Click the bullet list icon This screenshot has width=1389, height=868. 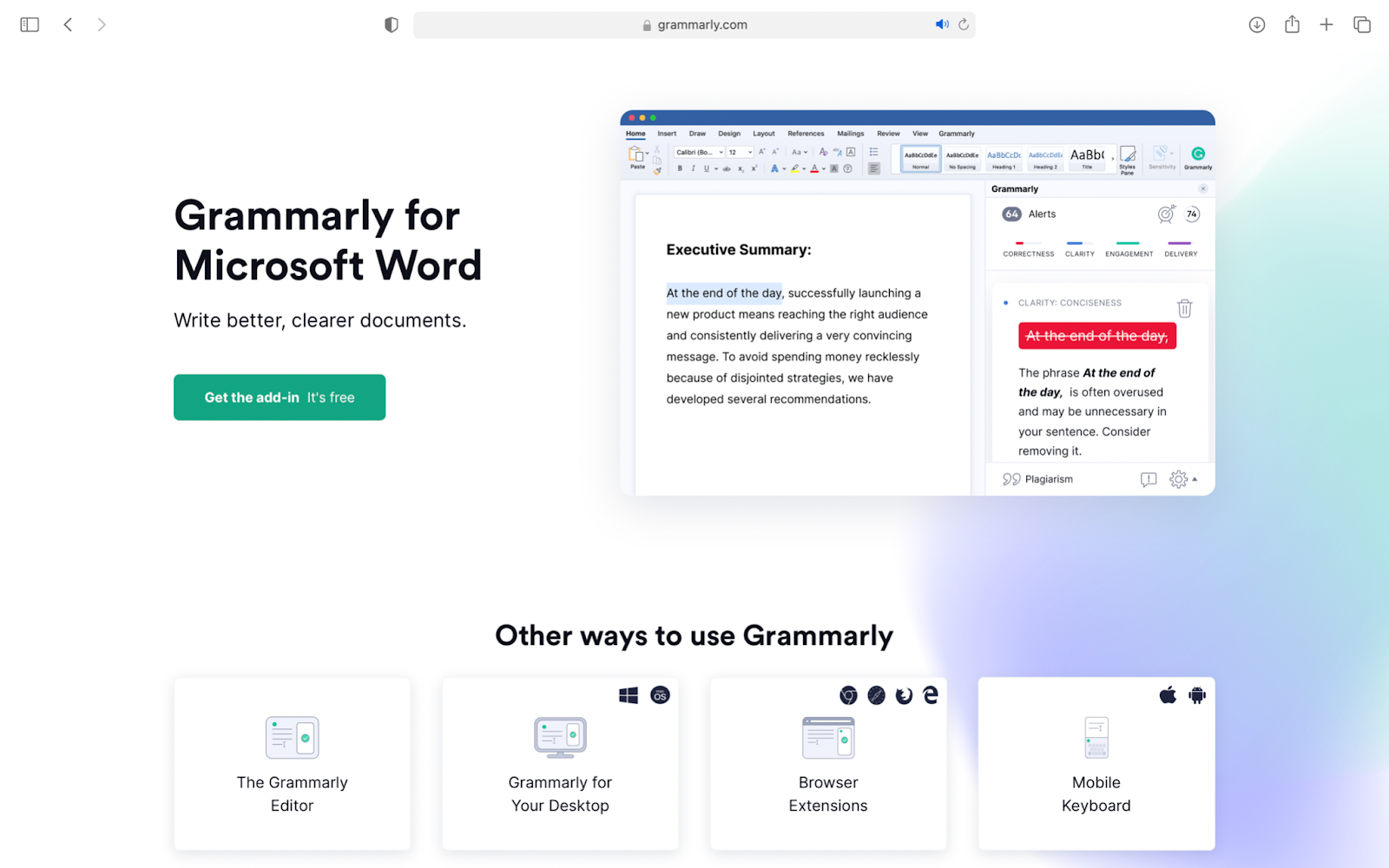[x=873, y=152]
